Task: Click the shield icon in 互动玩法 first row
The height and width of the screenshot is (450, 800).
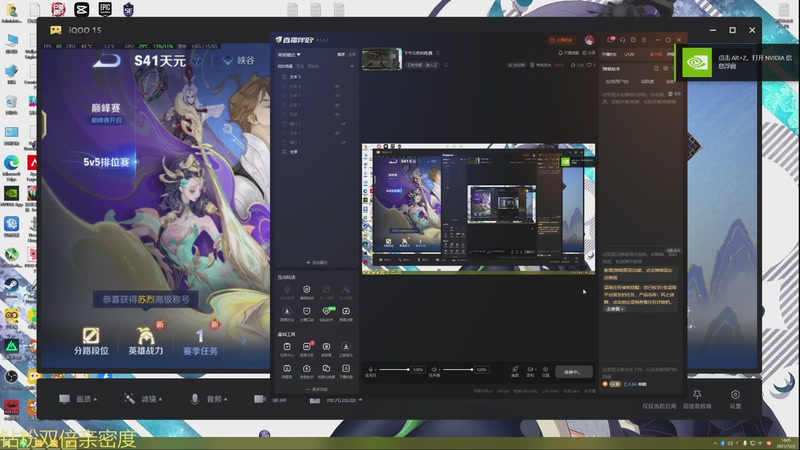Action: point(306,290)
